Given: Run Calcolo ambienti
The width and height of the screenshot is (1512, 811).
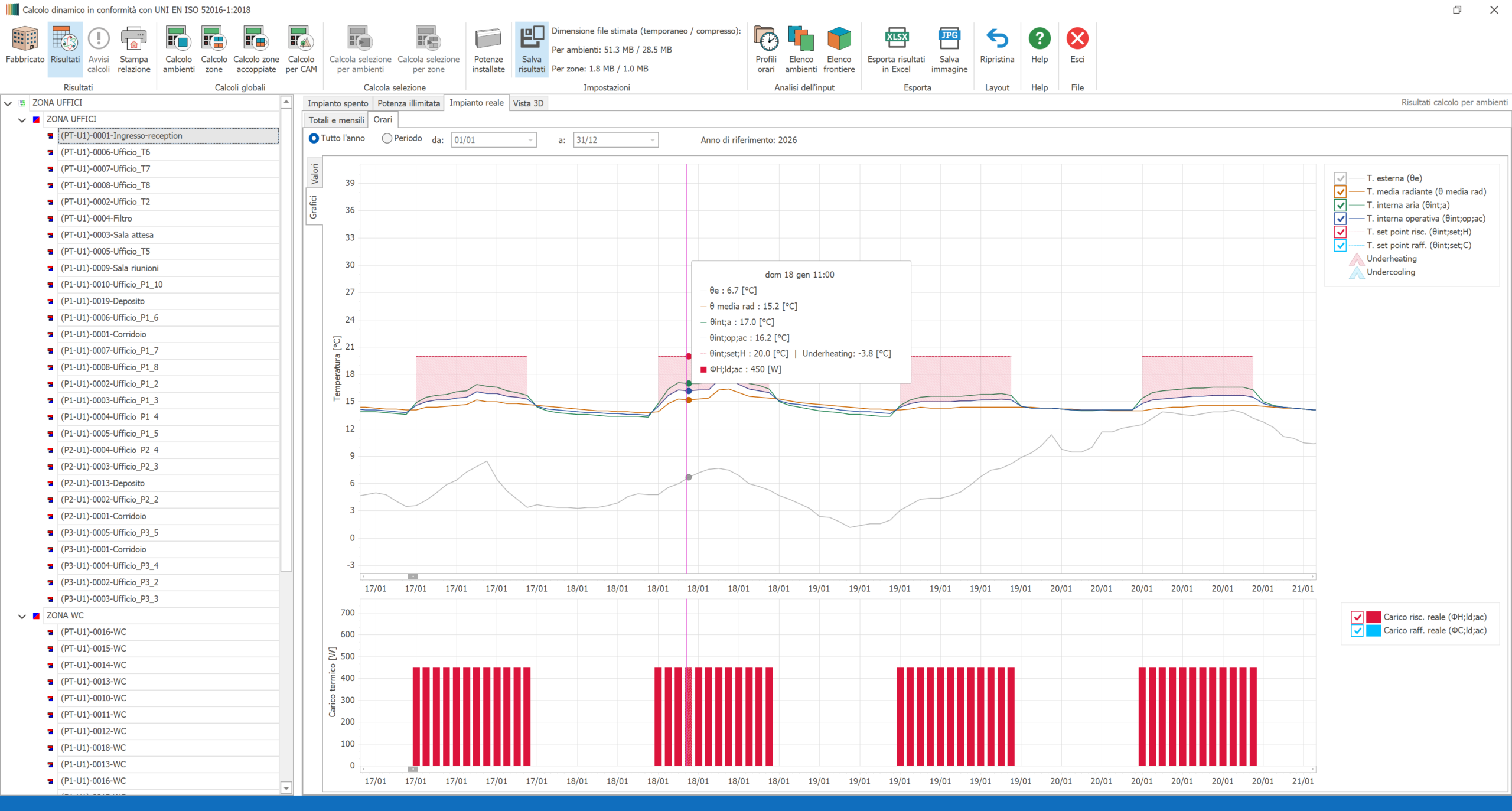Looking at the screenshot, I should [178, 48].
